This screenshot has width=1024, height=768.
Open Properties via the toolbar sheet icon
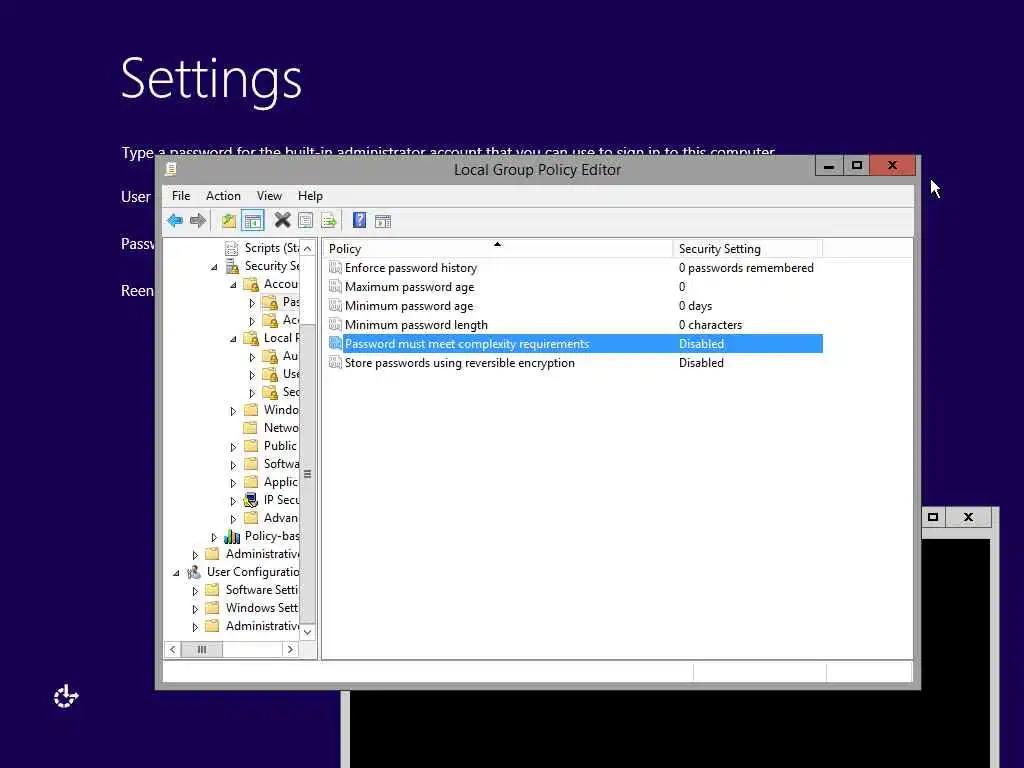point(305,221)
